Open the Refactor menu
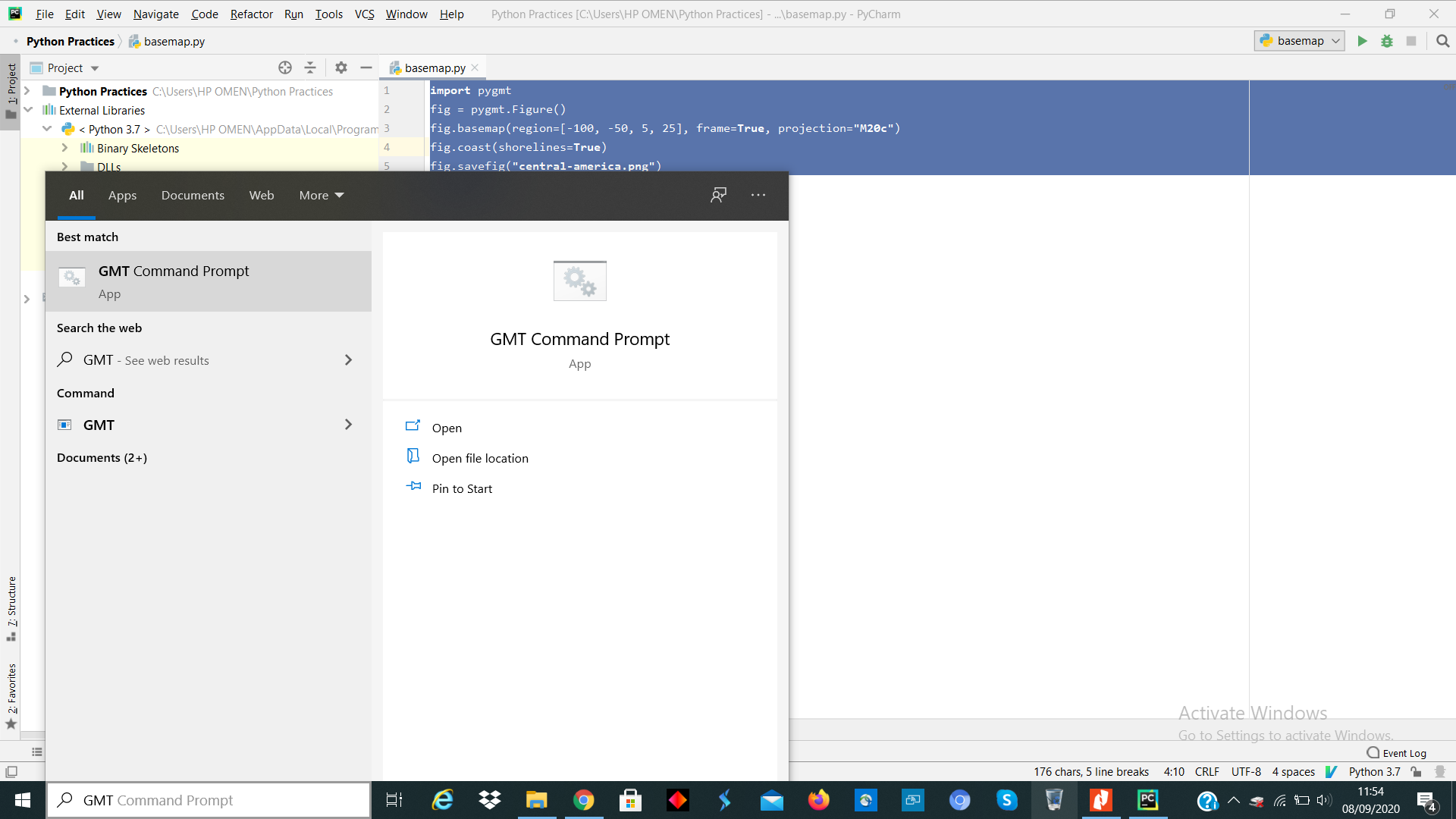The image size is (1456, 819). coord(251,14)
